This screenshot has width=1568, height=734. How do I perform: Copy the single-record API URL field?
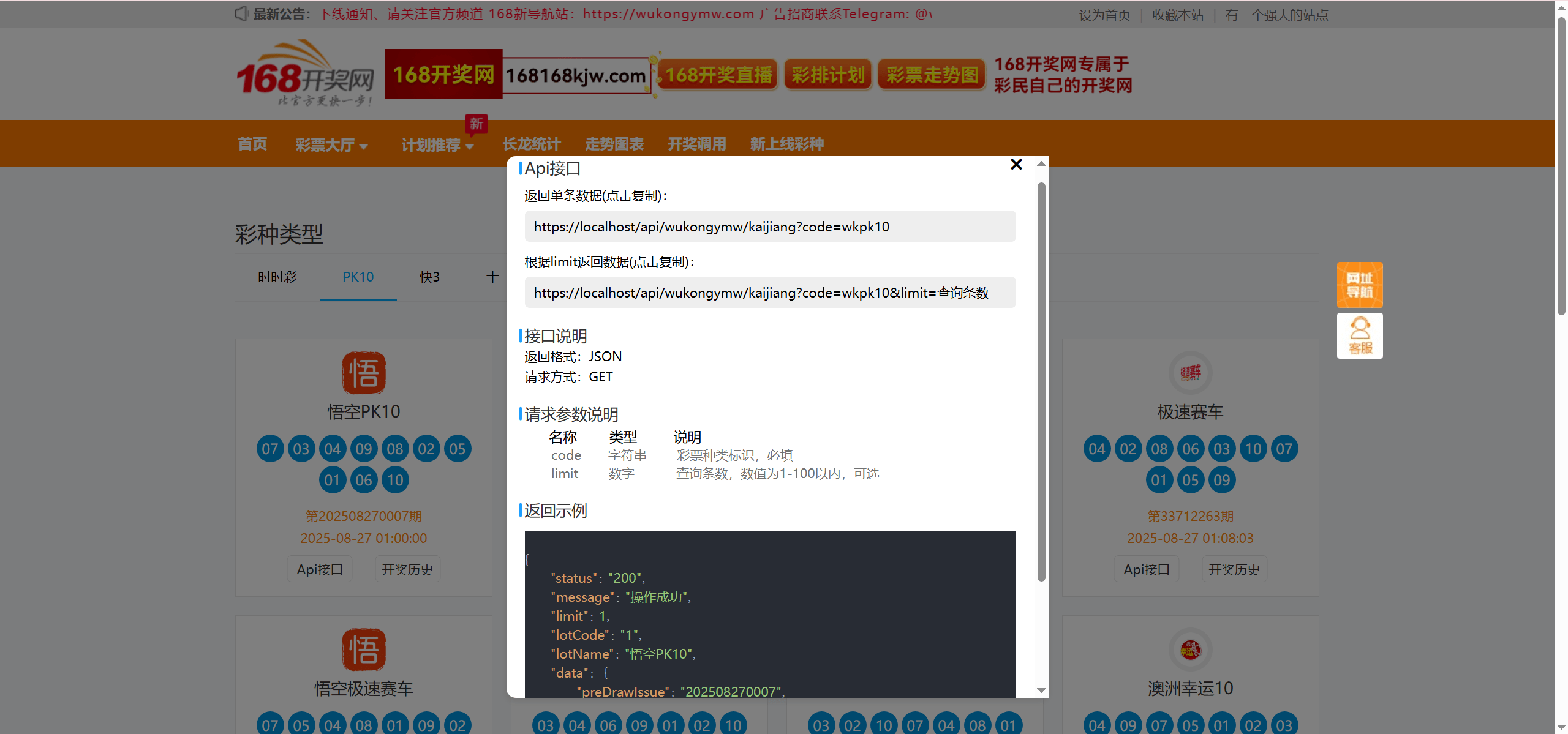pyautogui.click(x=770, y=227)
